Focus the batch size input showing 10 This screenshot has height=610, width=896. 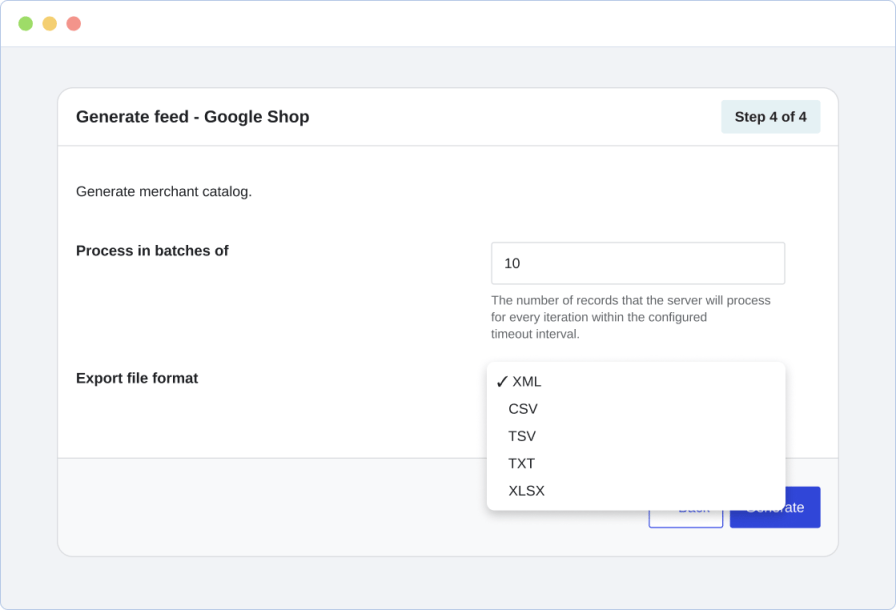pyautogui.click(x=638, y=263)
